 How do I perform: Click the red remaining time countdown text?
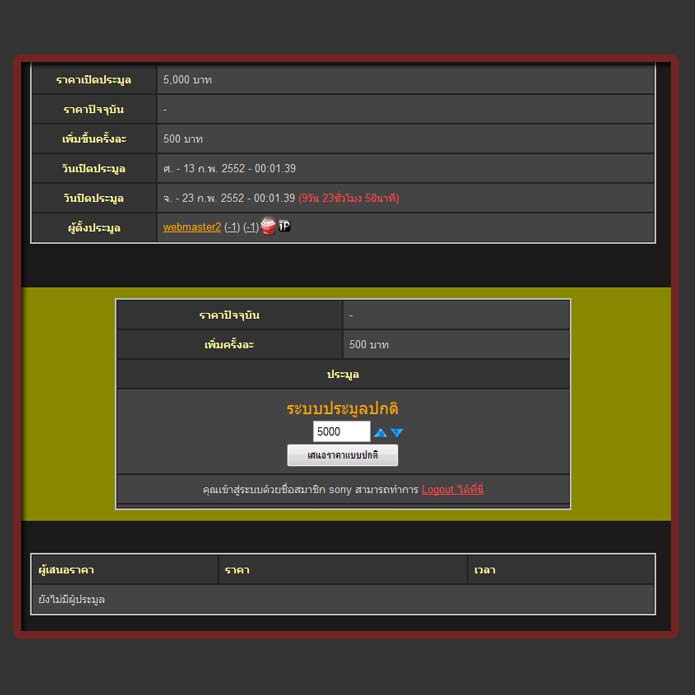point(349,198)
